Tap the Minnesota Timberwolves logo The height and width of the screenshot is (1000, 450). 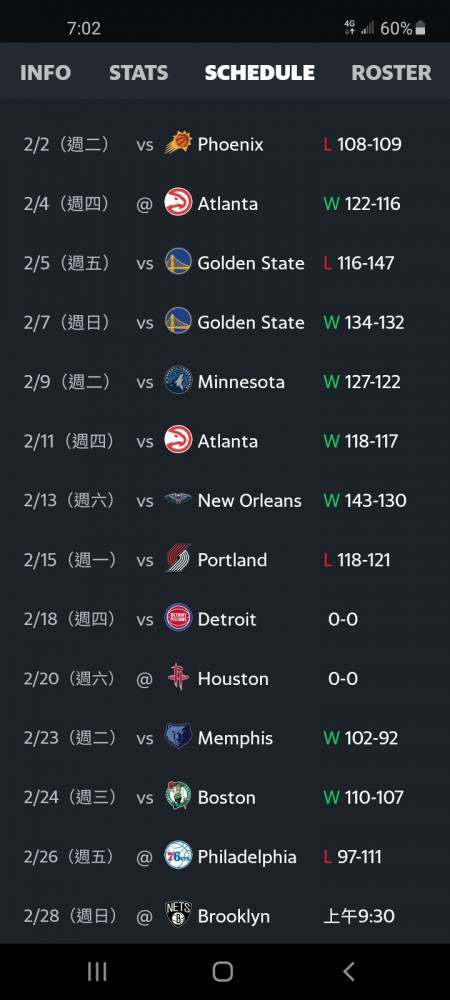point(178,380)
